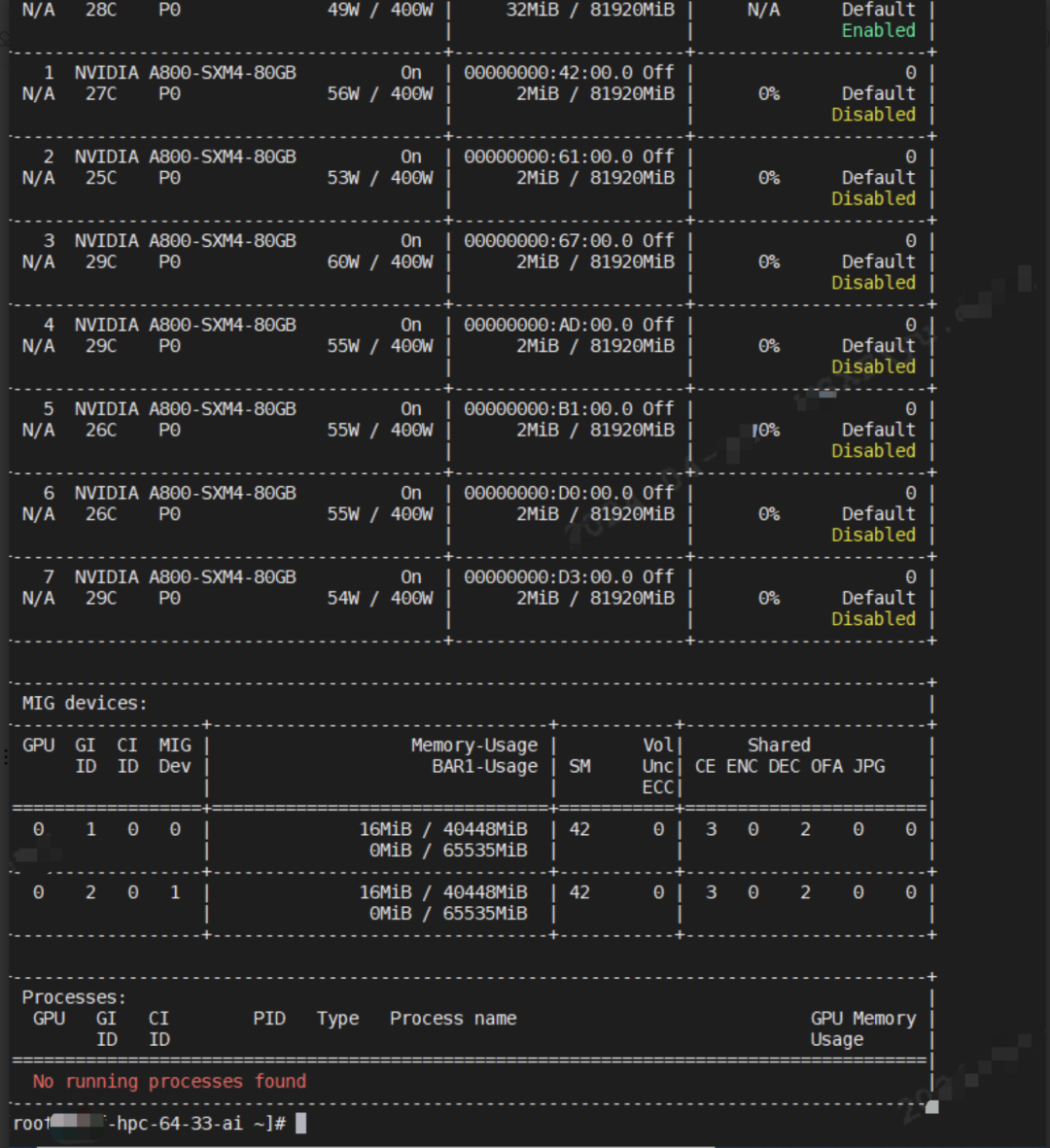Select the 'Process name' column header
The height and width of the screenshot is (1148, 1050).
453,1019
